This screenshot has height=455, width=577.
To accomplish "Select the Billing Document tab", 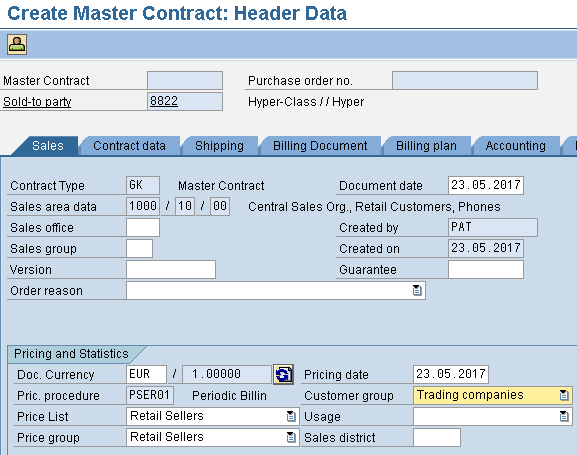I will click(x=320, y=146).
